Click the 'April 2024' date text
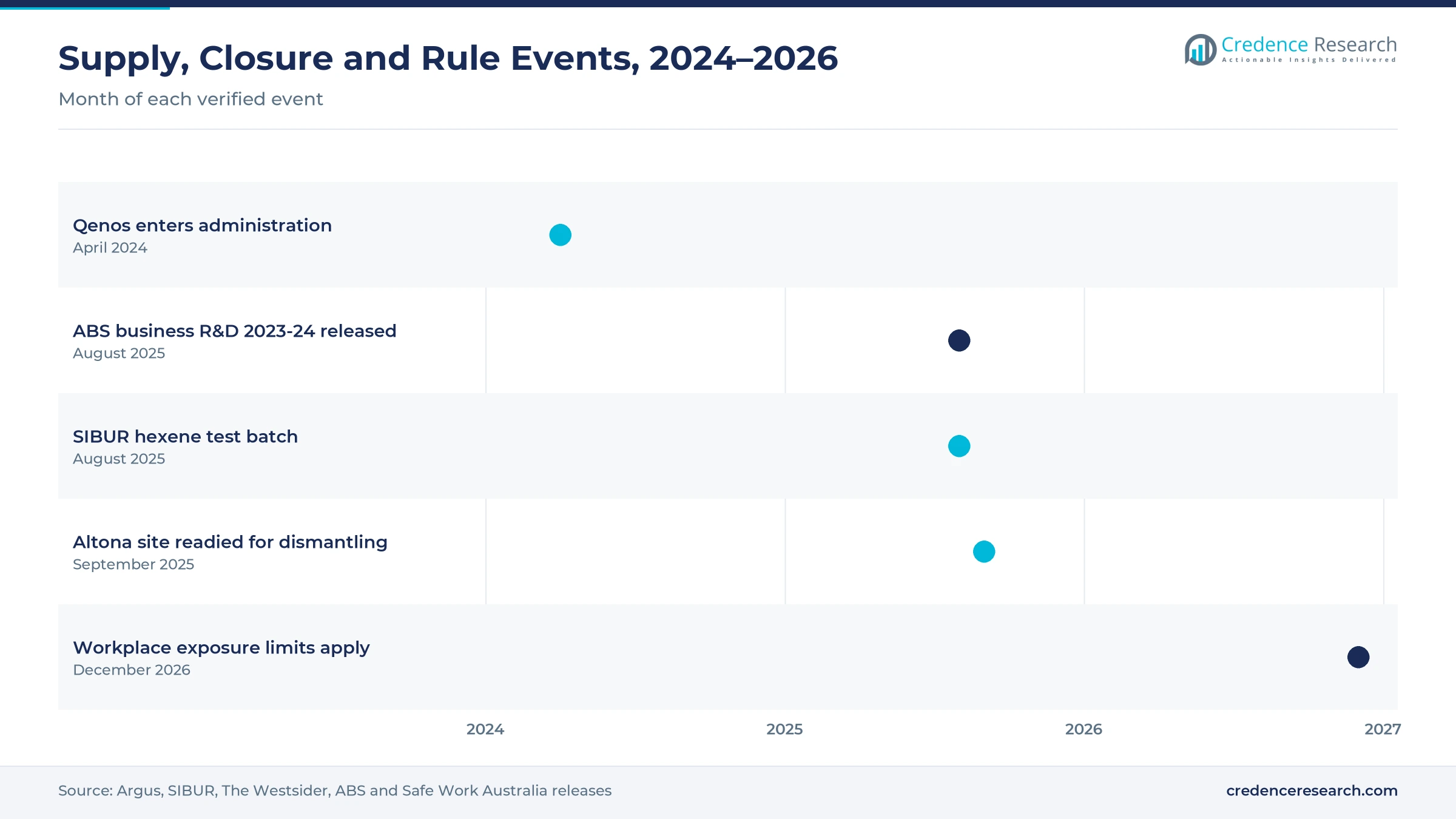The height and width of the screenshot is (819, 1456). [110, 248]
